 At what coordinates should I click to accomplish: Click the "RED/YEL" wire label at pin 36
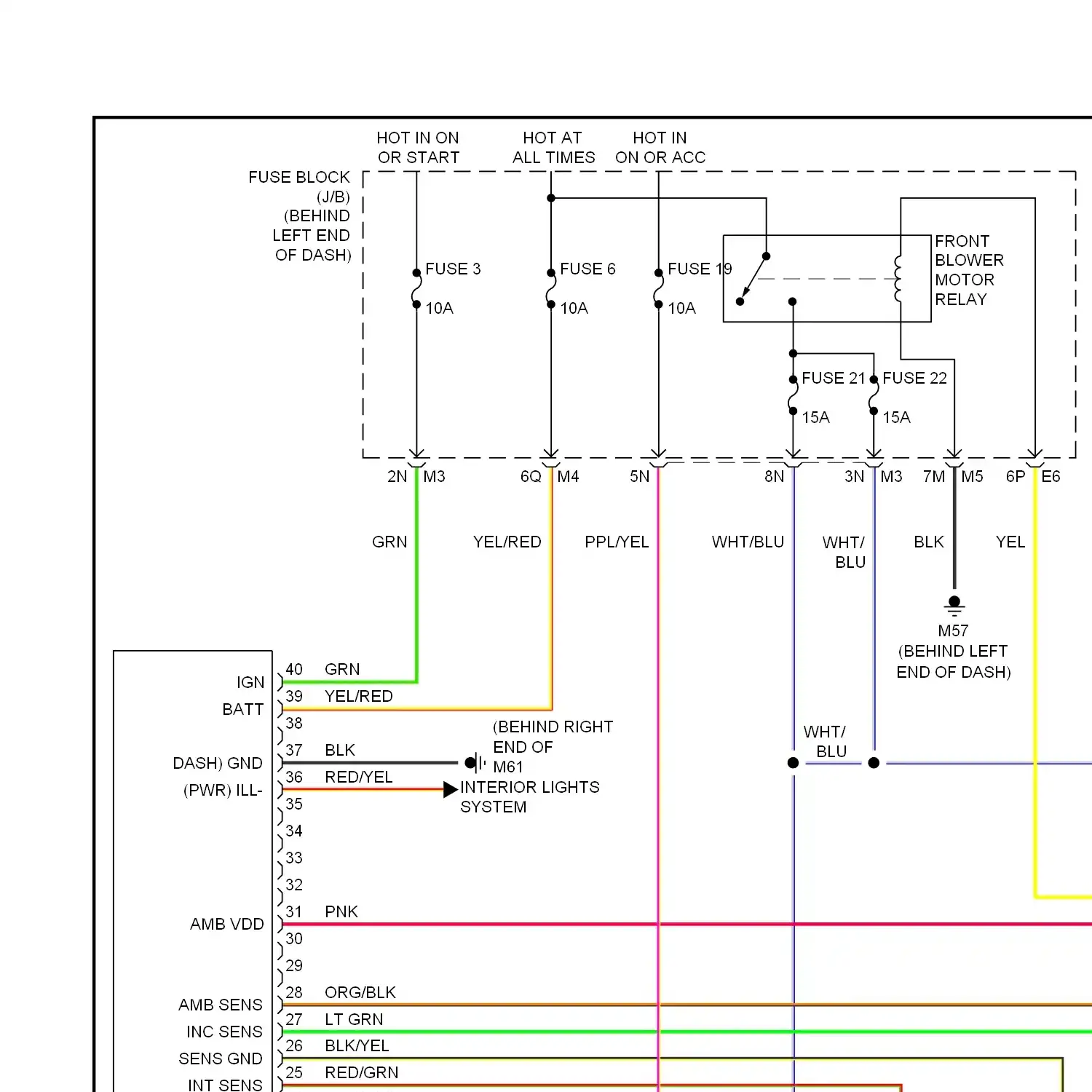point(359,778)
